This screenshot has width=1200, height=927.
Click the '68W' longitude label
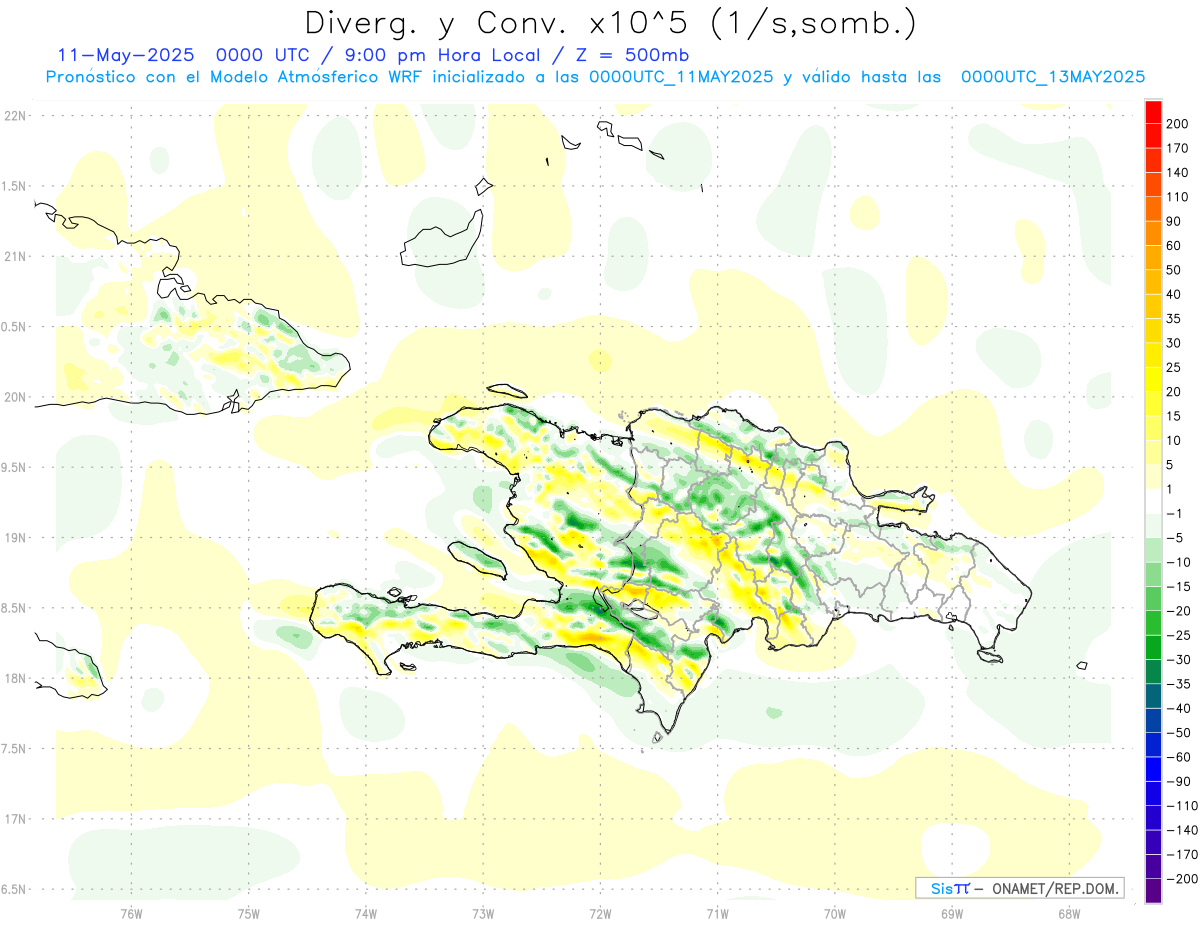tap(1068, 914)
